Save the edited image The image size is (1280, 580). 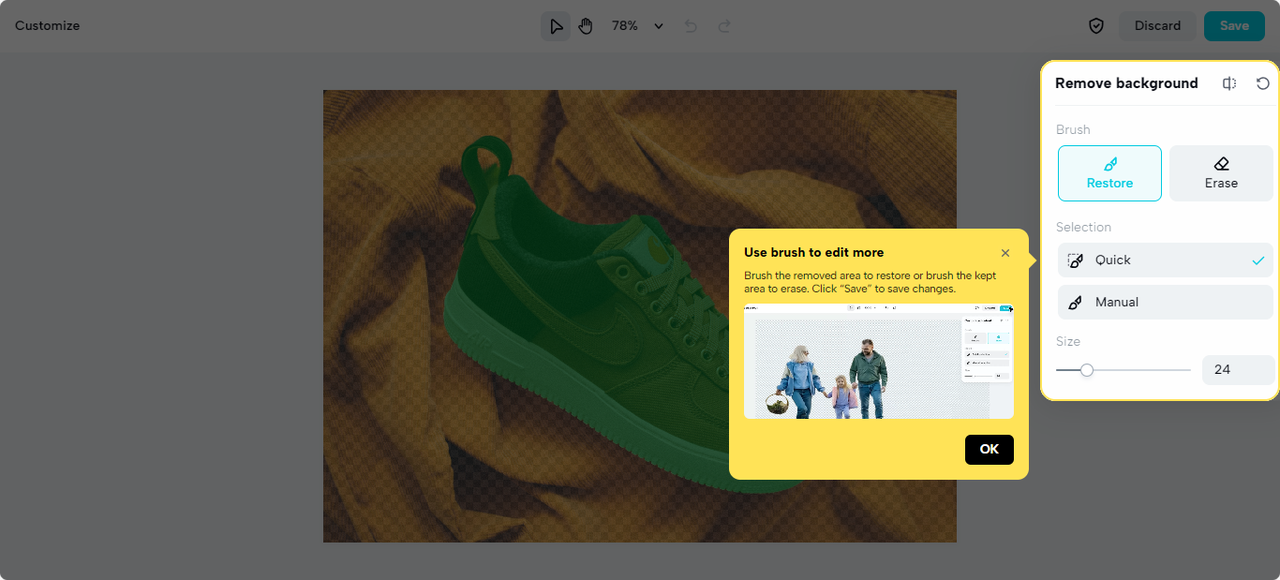1234,26
